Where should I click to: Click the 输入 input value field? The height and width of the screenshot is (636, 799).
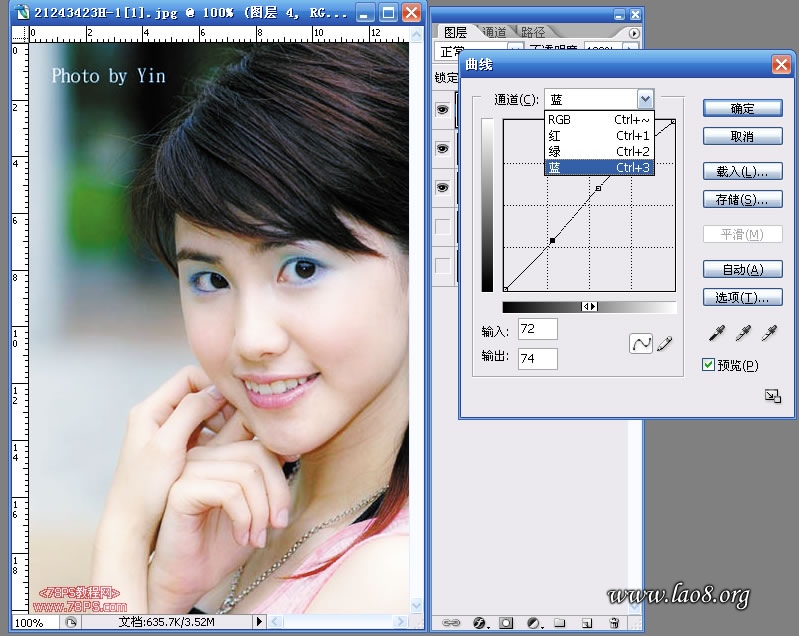[538, 329]
